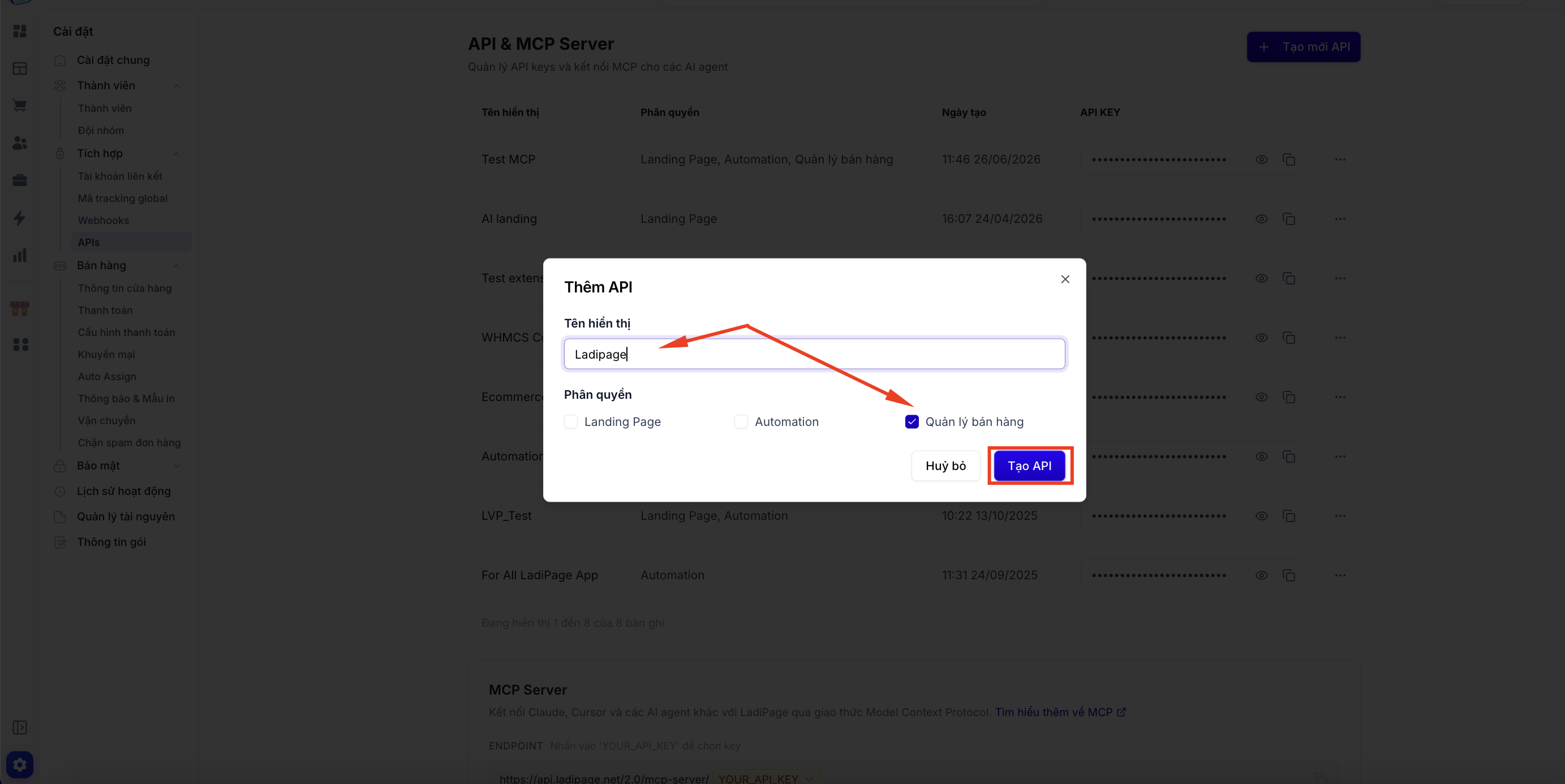Open Webhooks in the settings sidebar

(104, 221)
